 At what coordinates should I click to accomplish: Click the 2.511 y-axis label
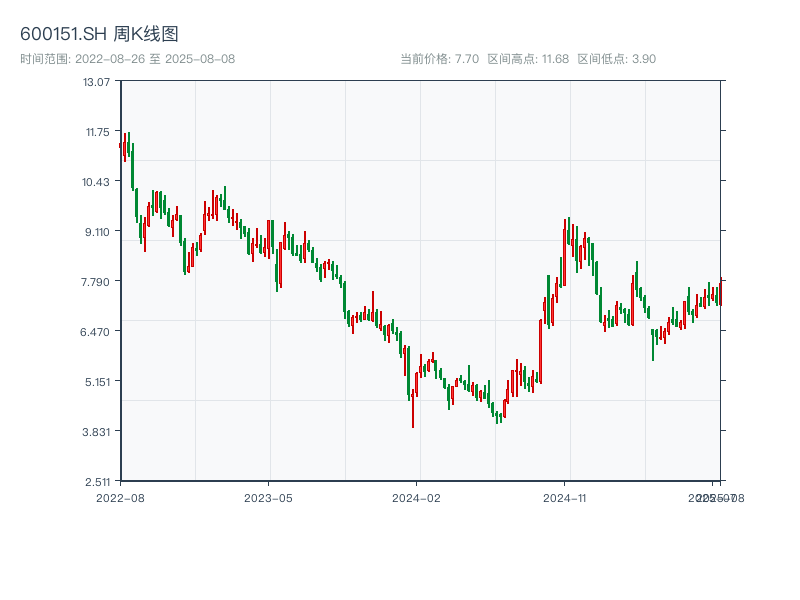(x=96, y=481)
